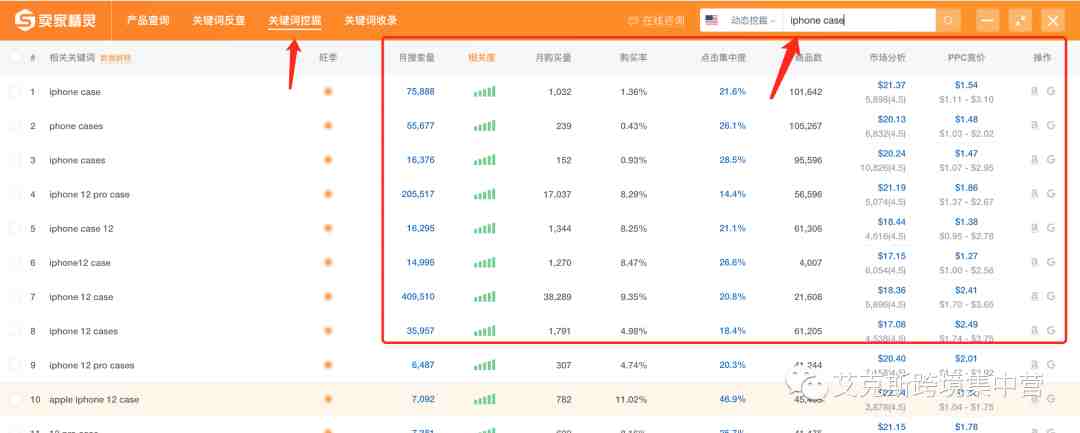1080x433 pixels.
Task: Click search volume 409,510 link
Action: [418, 297]
